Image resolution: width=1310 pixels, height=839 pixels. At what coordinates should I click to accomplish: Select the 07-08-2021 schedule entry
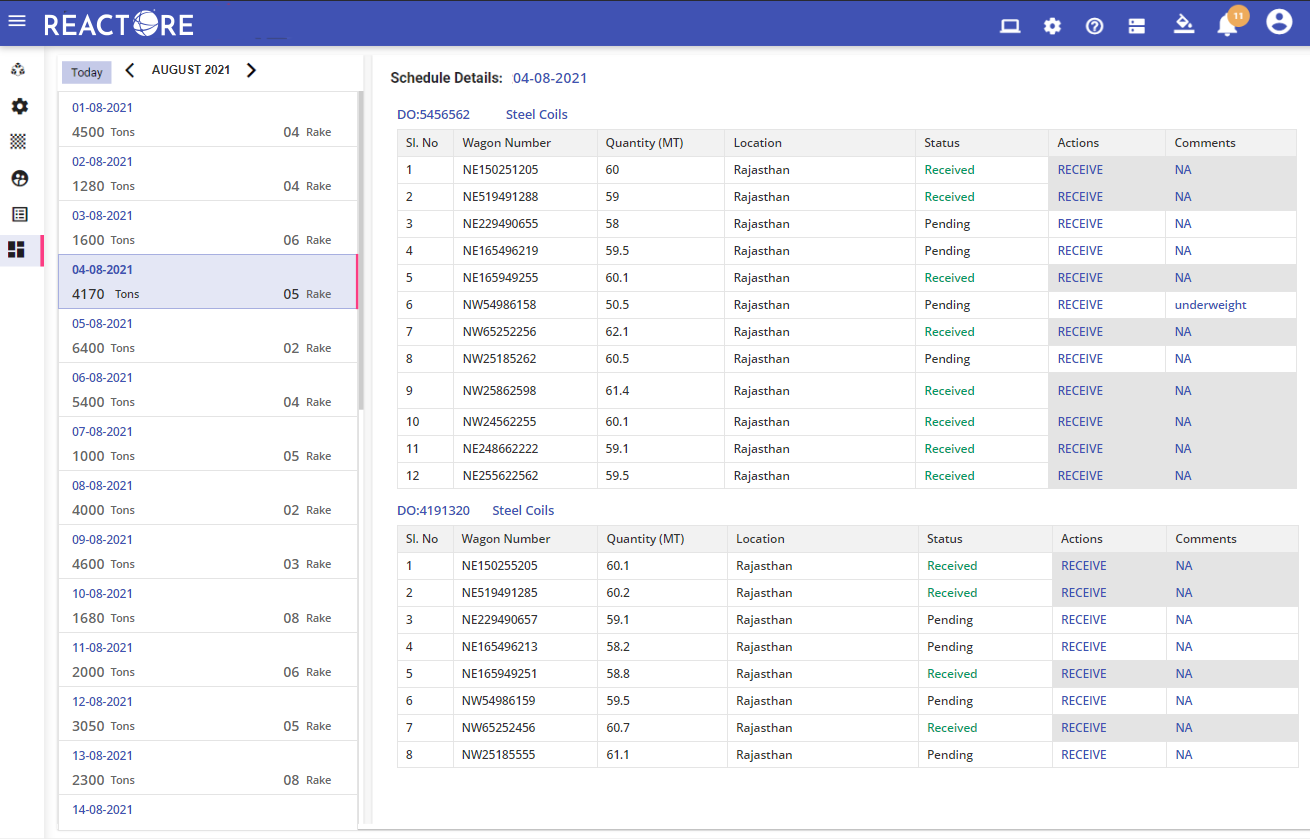pyautogui.click(x=207, y=444)
